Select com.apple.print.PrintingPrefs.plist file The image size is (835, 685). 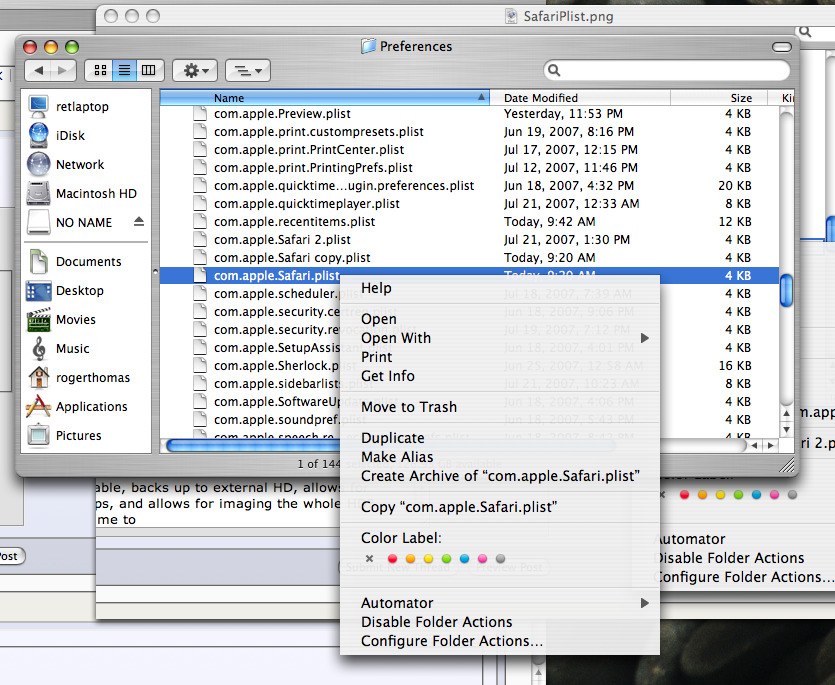(x=313, y=168)
